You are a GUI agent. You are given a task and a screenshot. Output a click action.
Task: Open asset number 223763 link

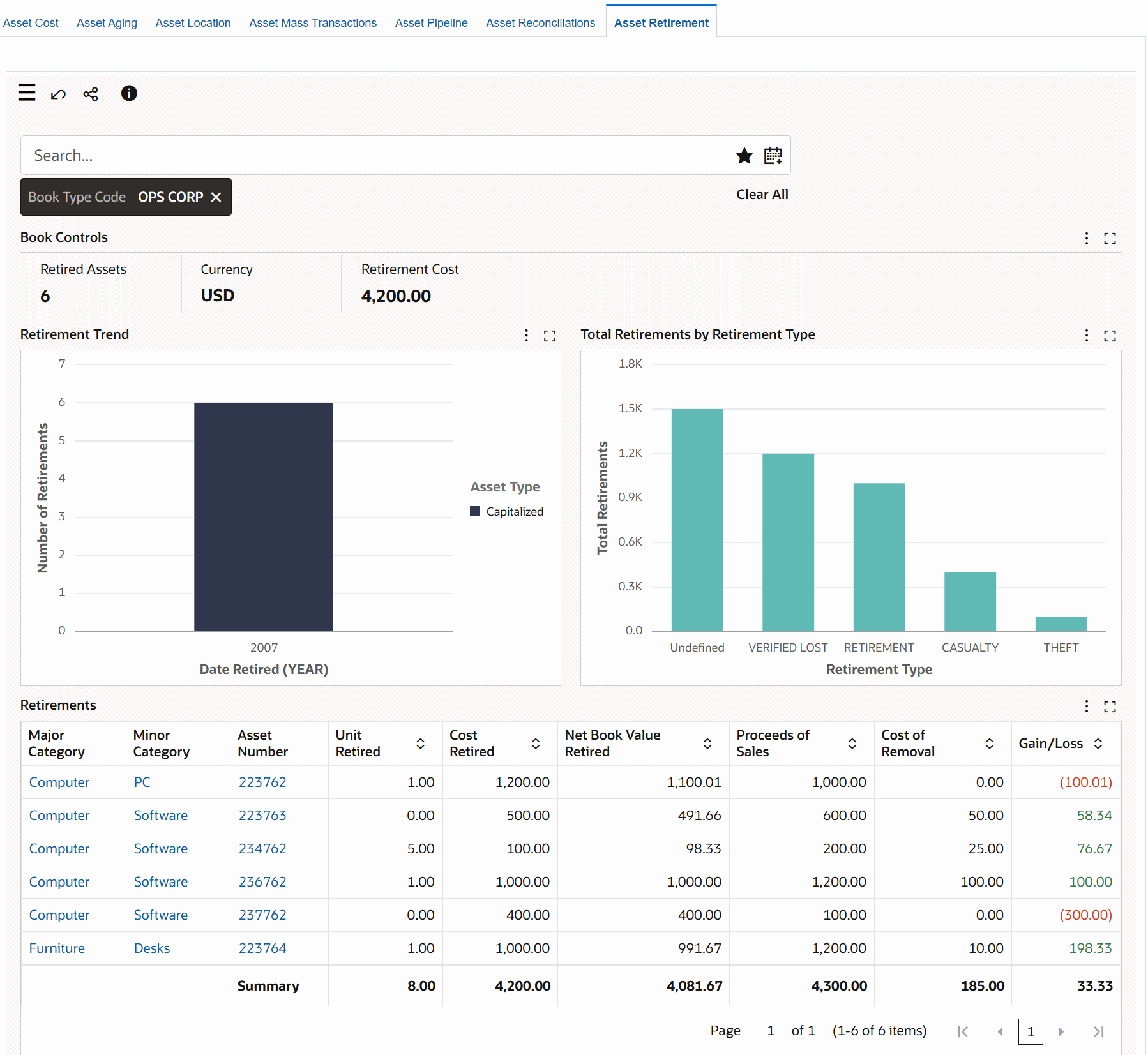262,816
